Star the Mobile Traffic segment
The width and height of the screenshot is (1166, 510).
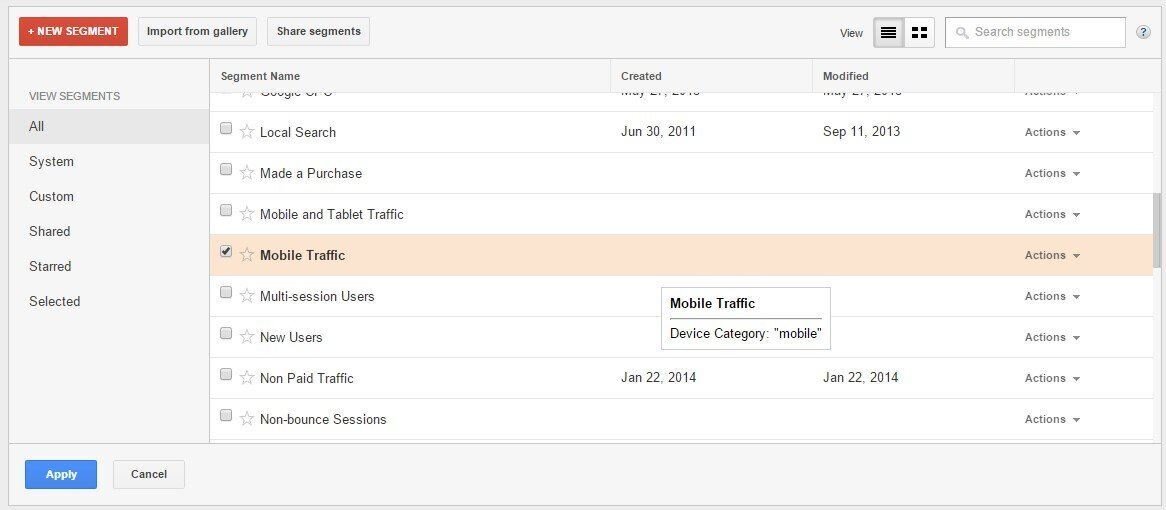tap(247, 255)
